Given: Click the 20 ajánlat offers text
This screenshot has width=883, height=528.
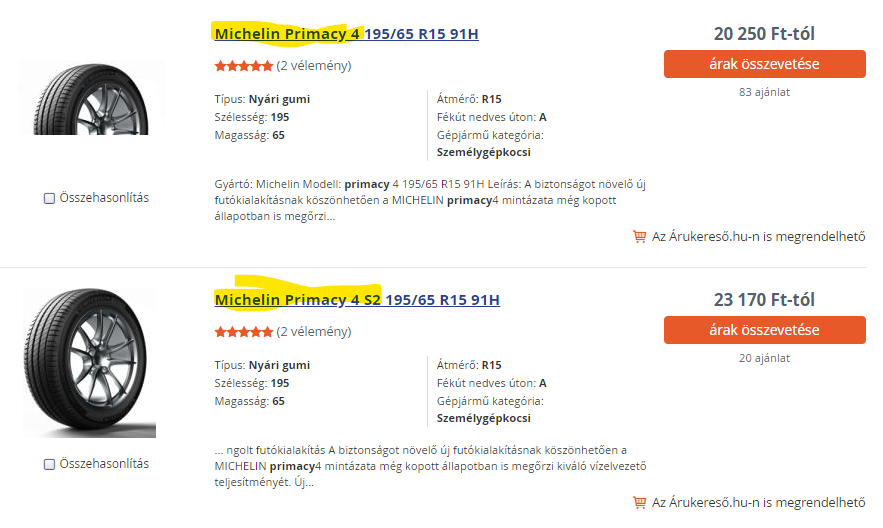Looking at the screenshot, I should pyautogui.click(x=764, y=358).
